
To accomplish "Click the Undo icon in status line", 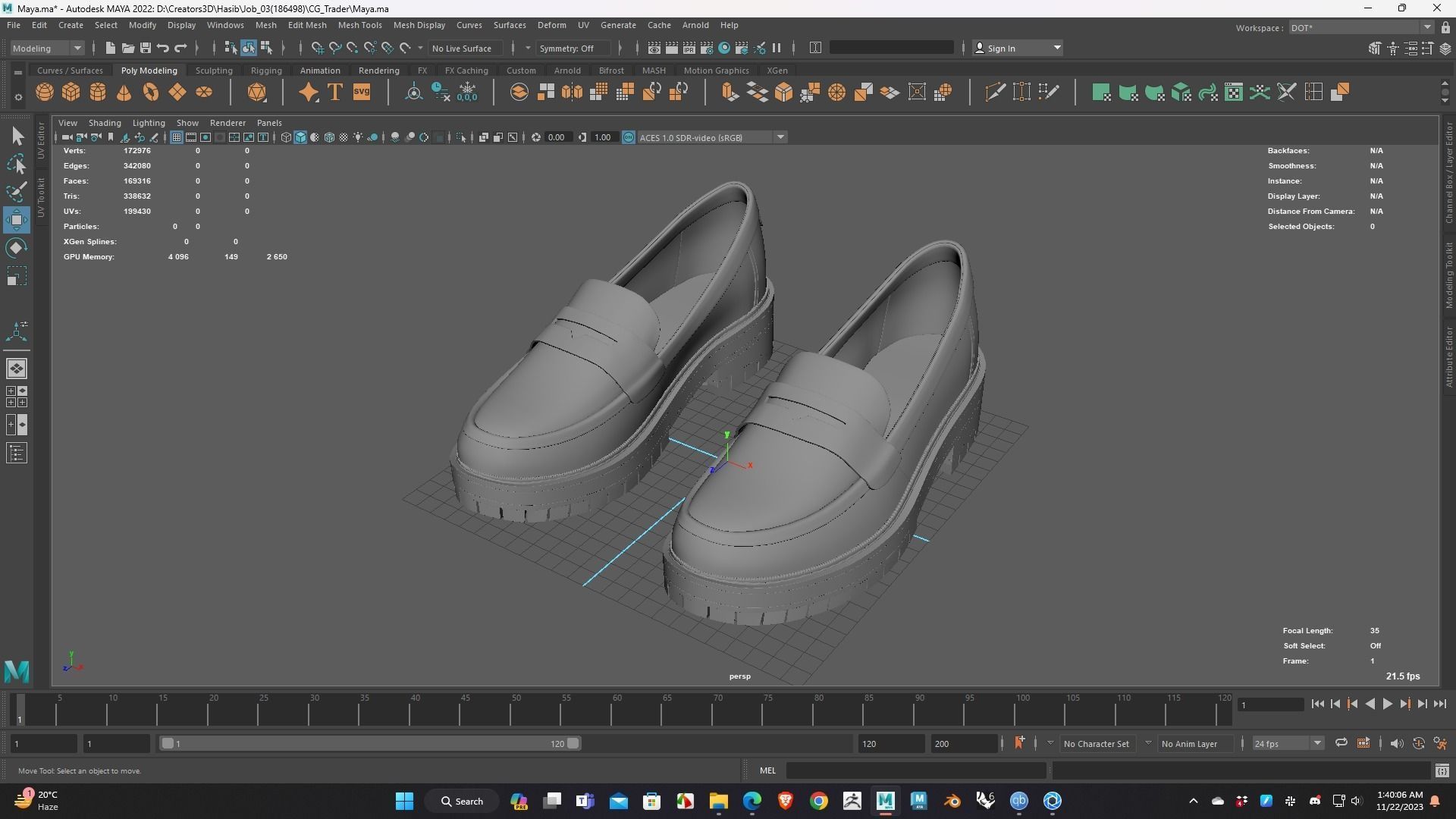I will click(x=163, y=48).
